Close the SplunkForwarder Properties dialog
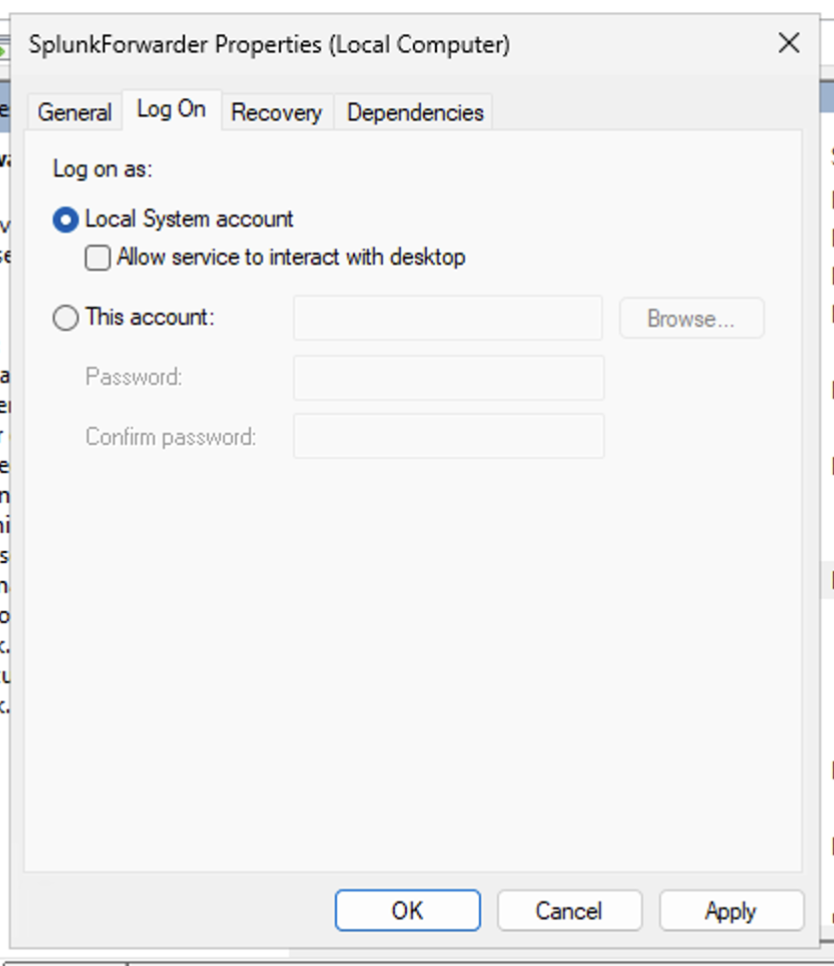Screen dimensions: 834x966 pyautogui.click(x=789, y=44)
